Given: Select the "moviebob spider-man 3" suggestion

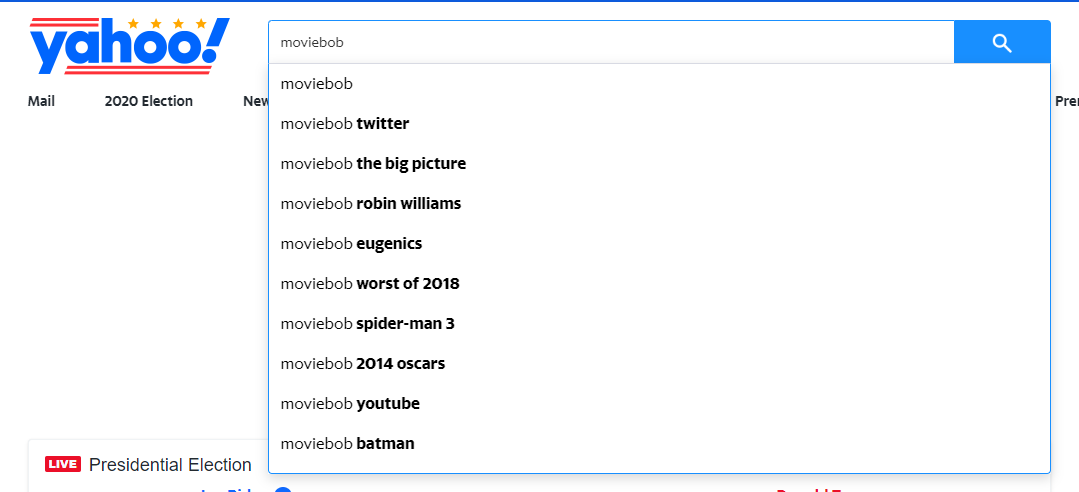Looking at the screenshot, I should [659, 323].
